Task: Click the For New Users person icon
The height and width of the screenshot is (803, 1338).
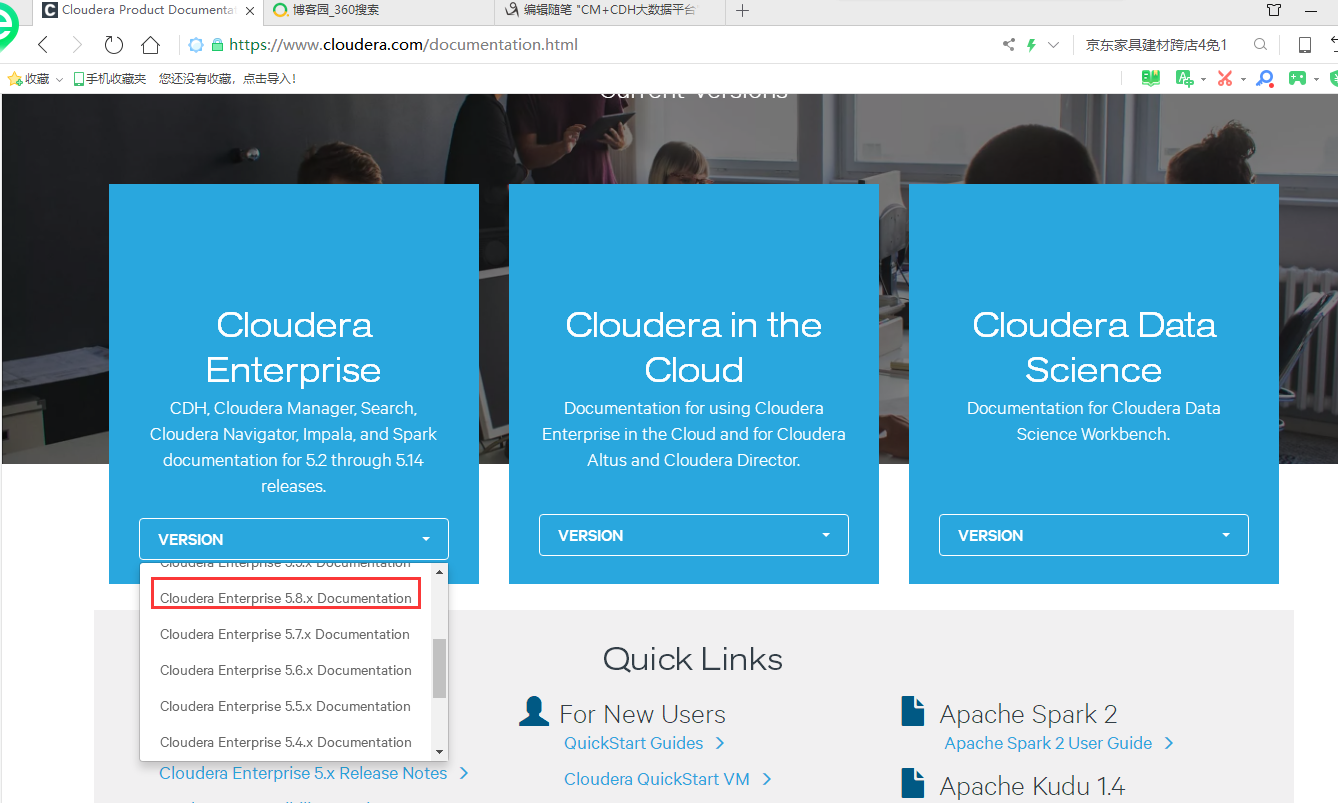Action: pyautogui.click(x=534, y=711)
